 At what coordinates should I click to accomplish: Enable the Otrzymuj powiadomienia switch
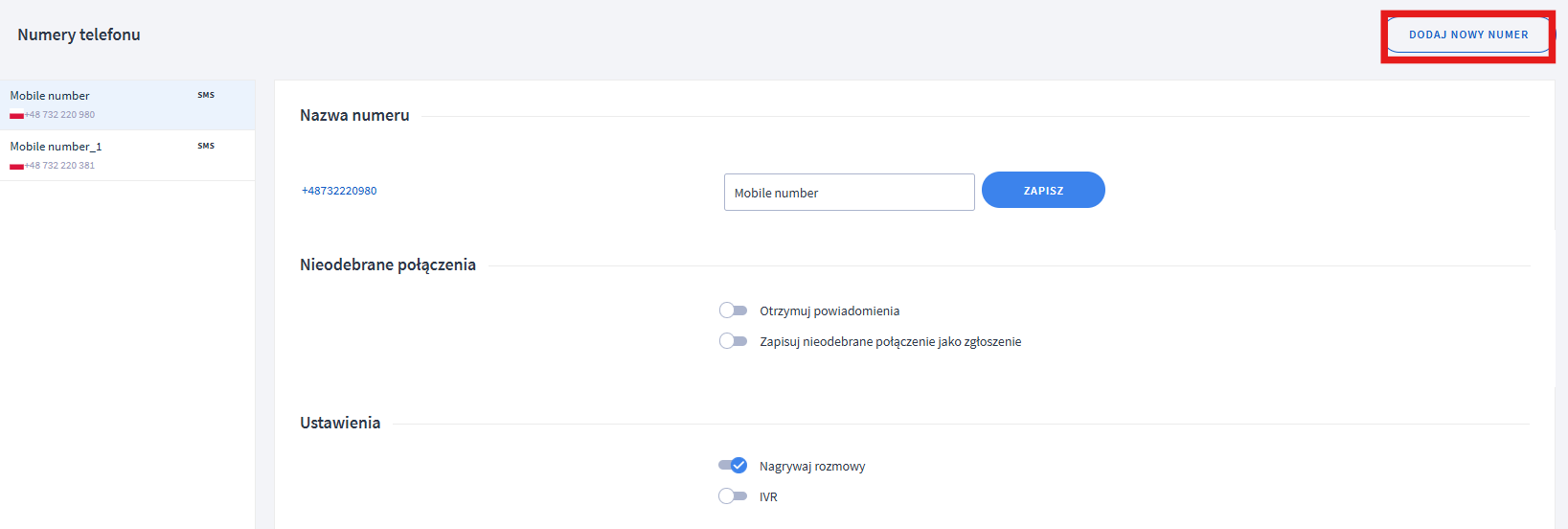[733, 310]
